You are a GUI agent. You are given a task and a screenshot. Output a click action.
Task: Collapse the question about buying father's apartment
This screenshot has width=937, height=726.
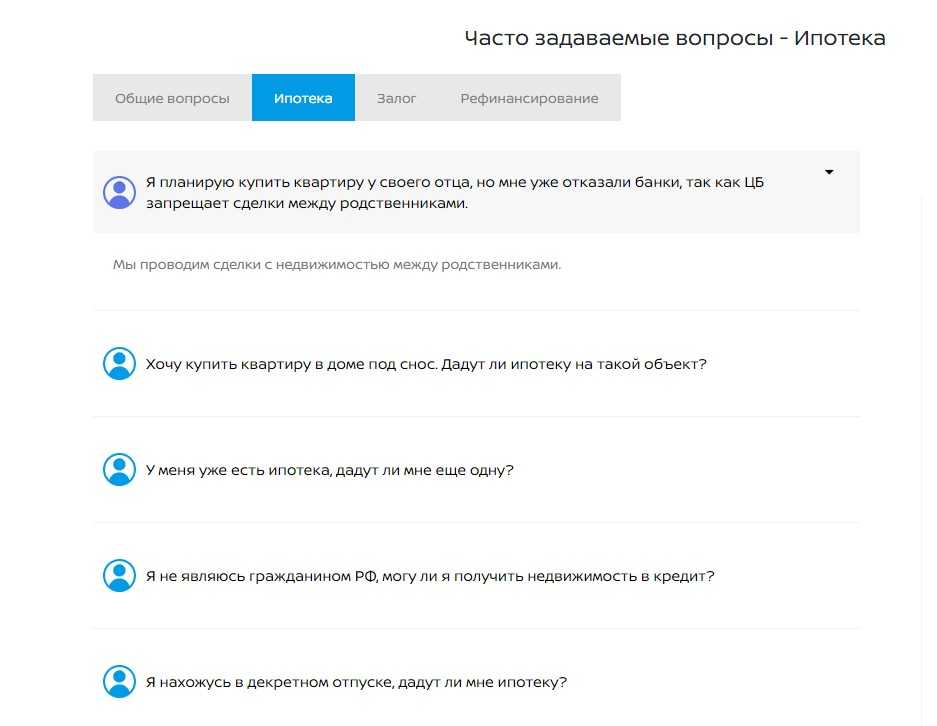(x=455, y=192)
